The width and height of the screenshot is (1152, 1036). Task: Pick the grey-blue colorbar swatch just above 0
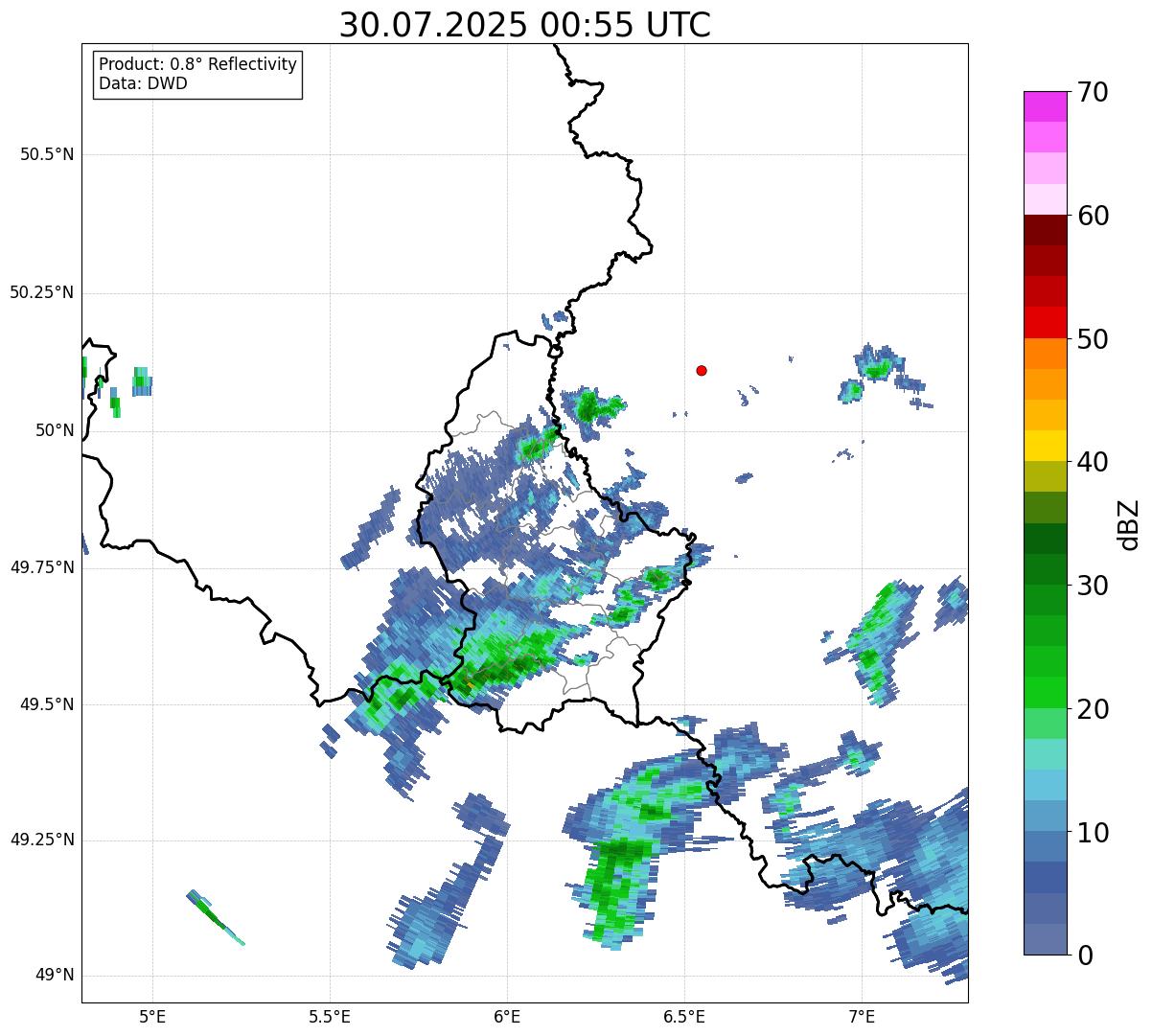click(x=1045, y=939)
